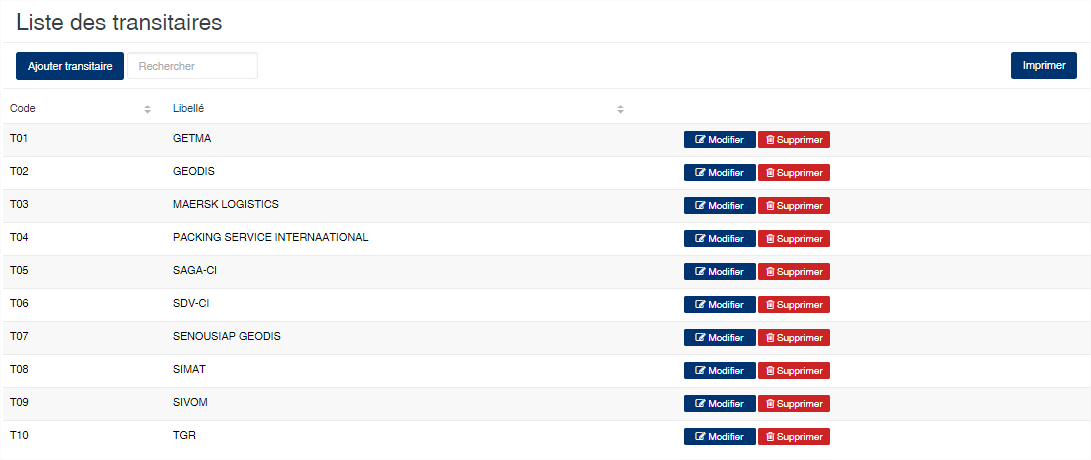Sort the table by Libellé column arrows
1091x460 pixels.
point(621,109)
